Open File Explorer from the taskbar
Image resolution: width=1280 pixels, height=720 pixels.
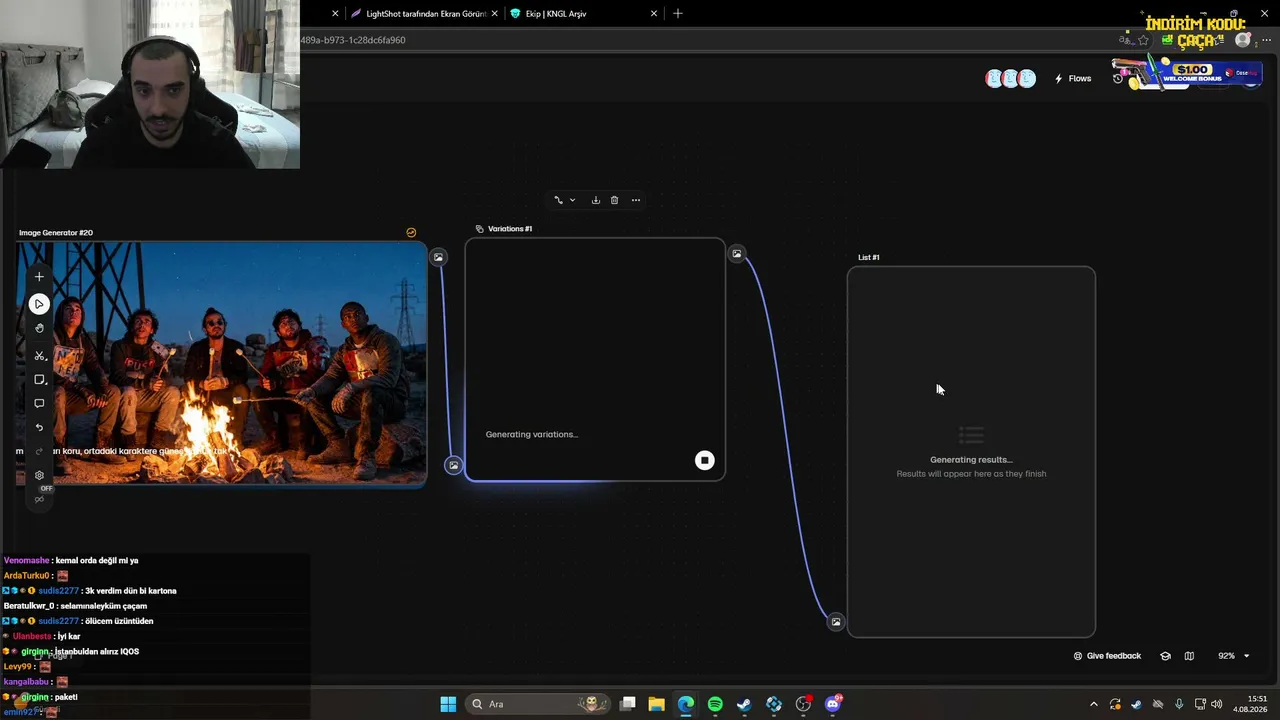pyautogui.click(x=656, y=704)
